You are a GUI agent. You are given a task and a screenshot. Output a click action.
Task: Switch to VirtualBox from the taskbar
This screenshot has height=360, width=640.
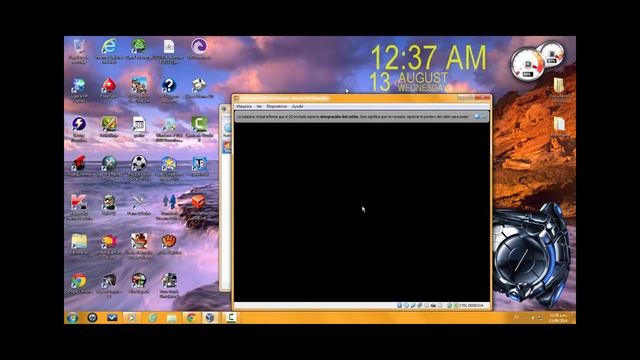(210, 318)
